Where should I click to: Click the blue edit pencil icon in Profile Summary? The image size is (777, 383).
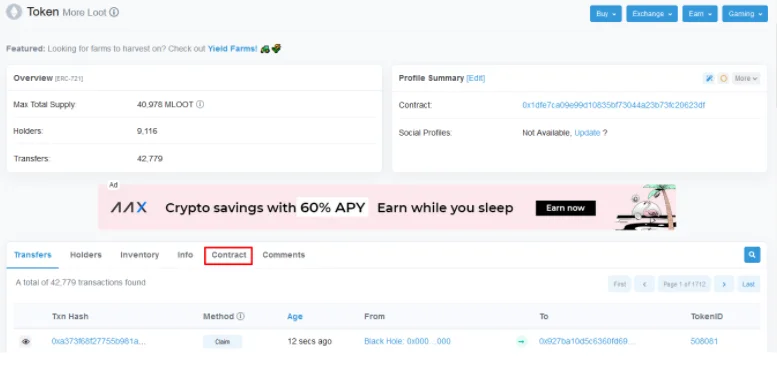(x=709, y=78)
